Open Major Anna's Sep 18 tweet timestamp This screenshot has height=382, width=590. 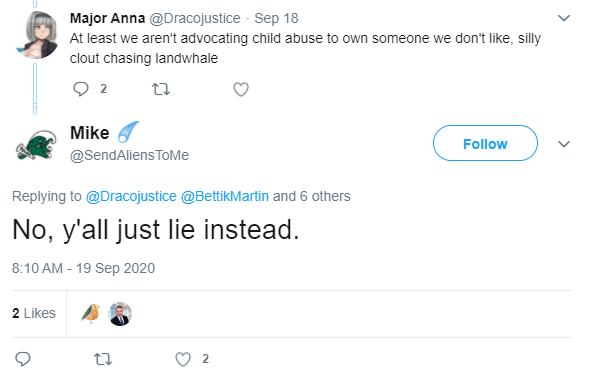pos(276,18)
